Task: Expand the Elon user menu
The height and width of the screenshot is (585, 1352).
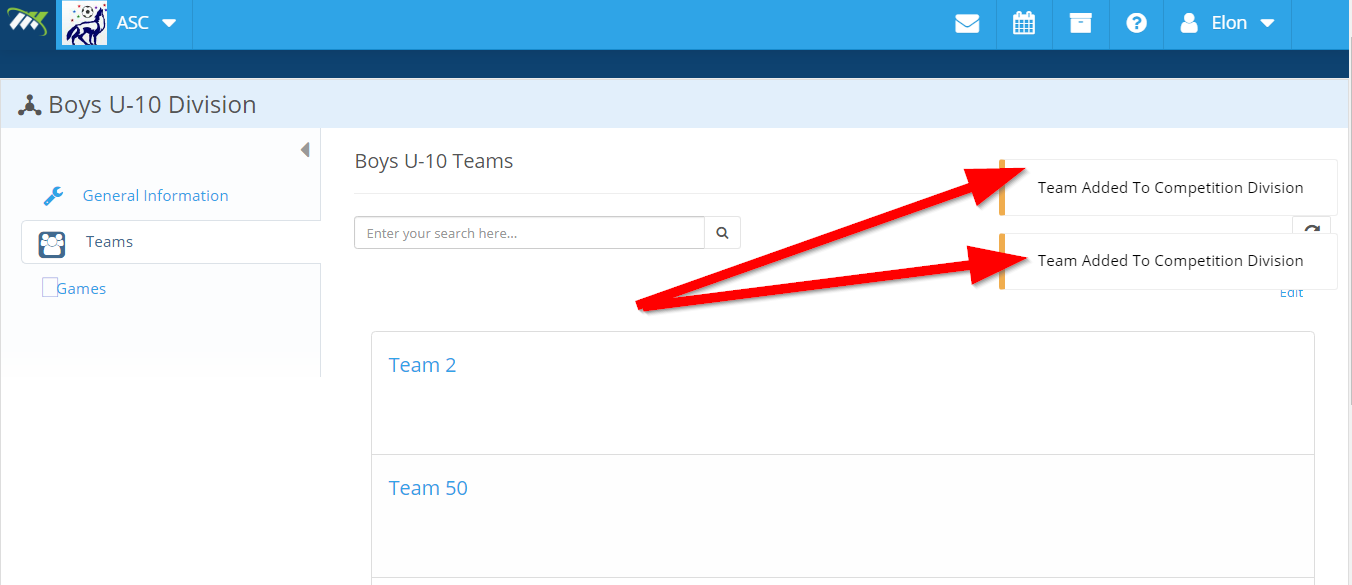Action: [1228, 23]
